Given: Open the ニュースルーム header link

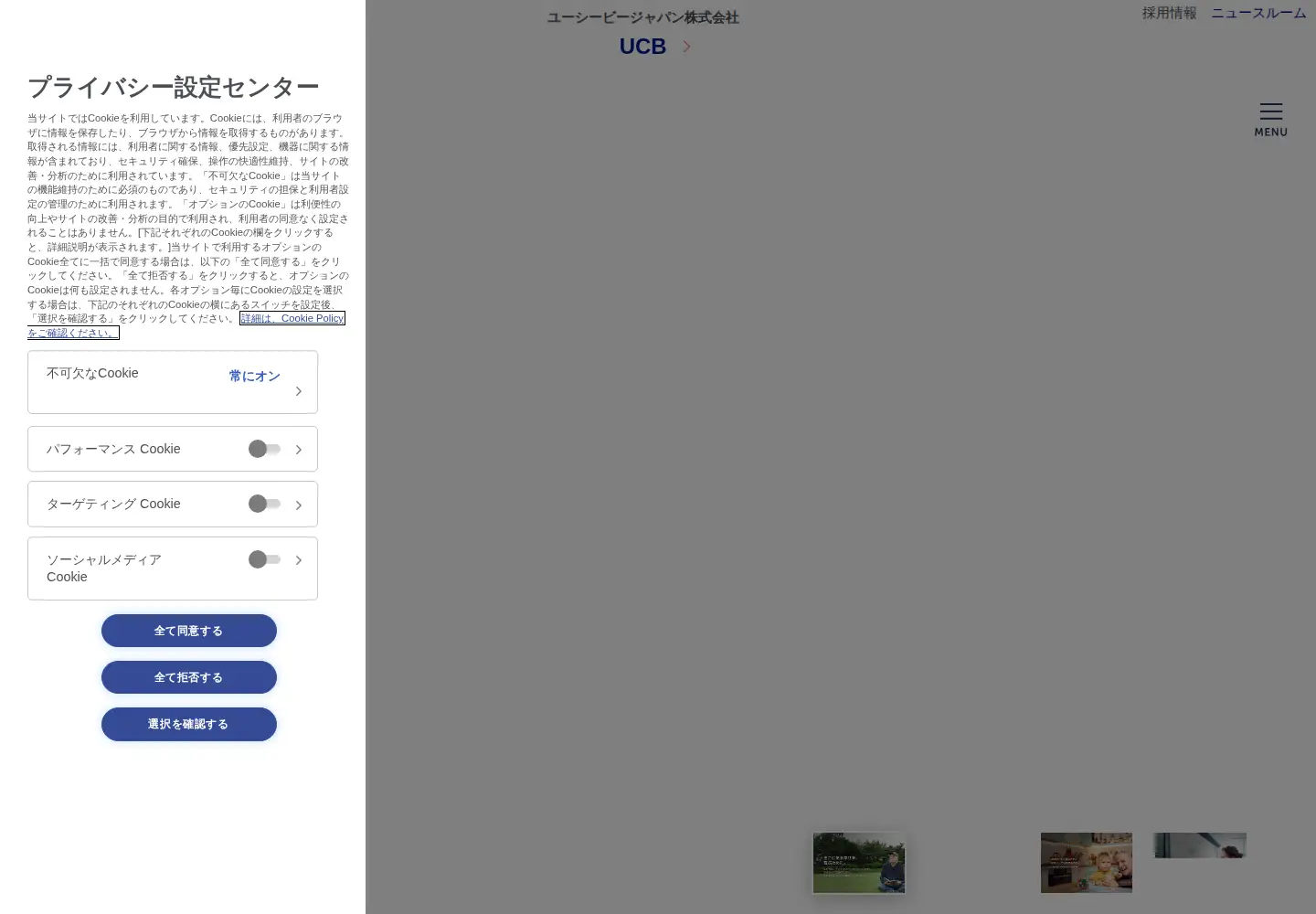Looking at the screenshot, I should point(1258,13).
